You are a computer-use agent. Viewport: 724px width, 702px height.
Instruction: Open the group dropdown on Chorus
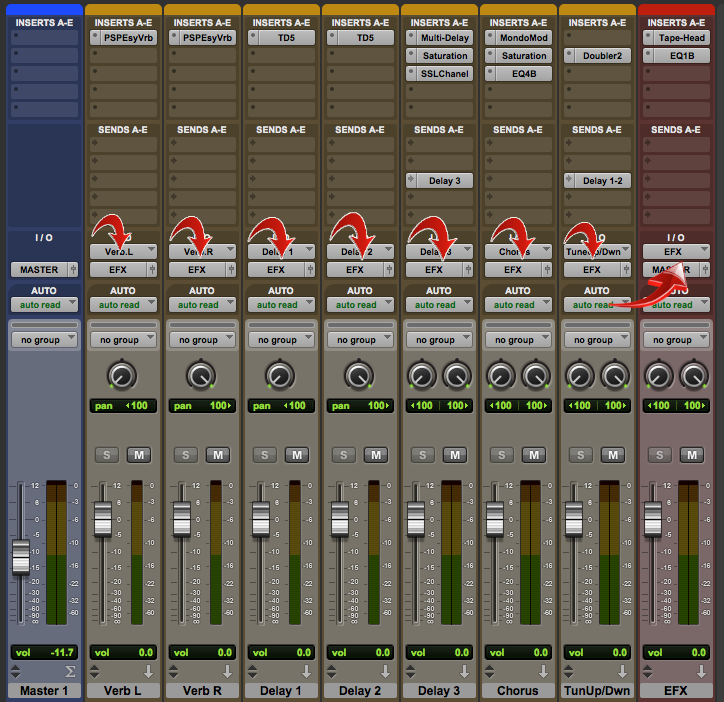point(519,340)
